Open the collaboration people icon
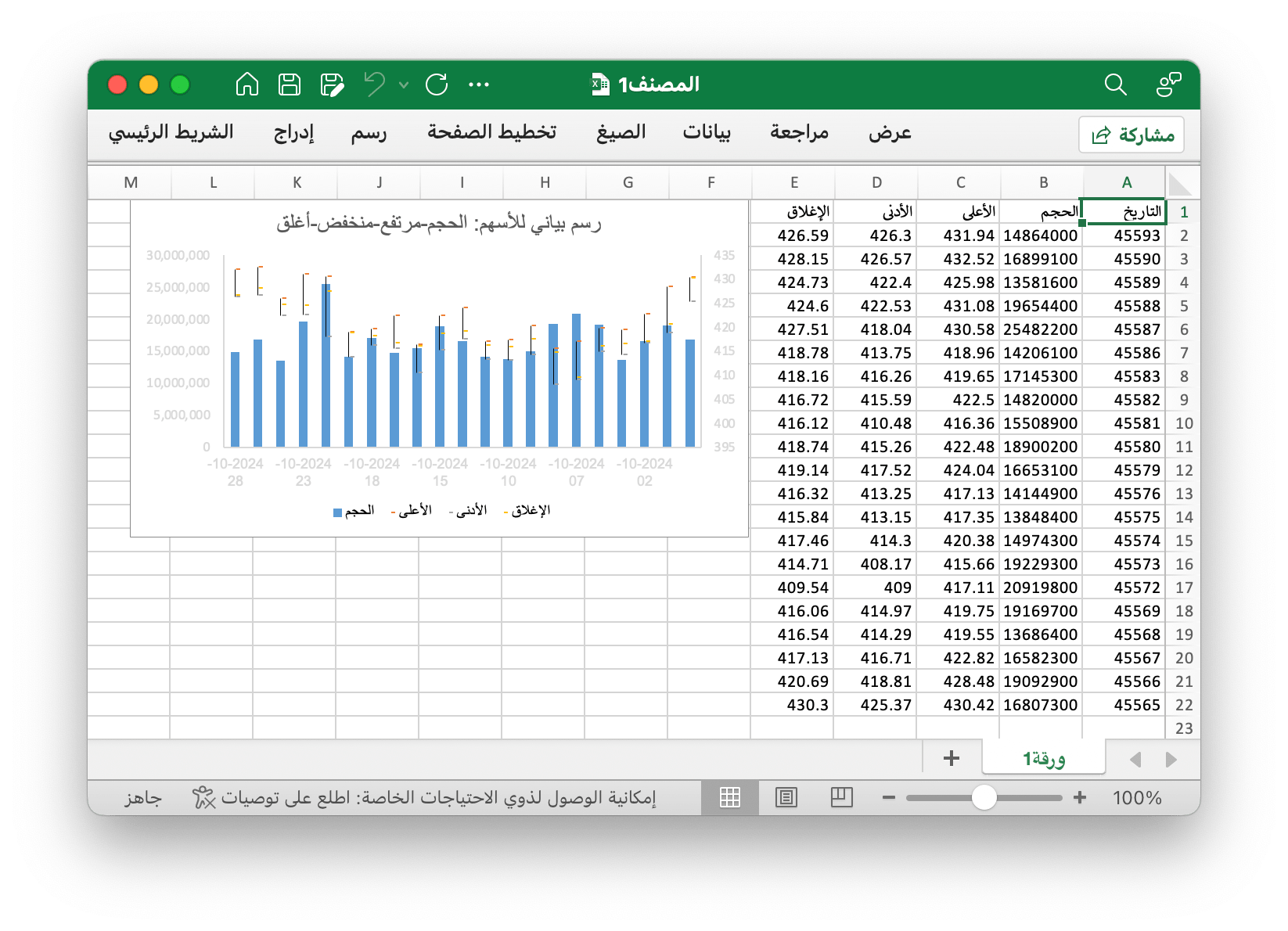The width and height of the screenshot is (1288, 931). 1168,84
